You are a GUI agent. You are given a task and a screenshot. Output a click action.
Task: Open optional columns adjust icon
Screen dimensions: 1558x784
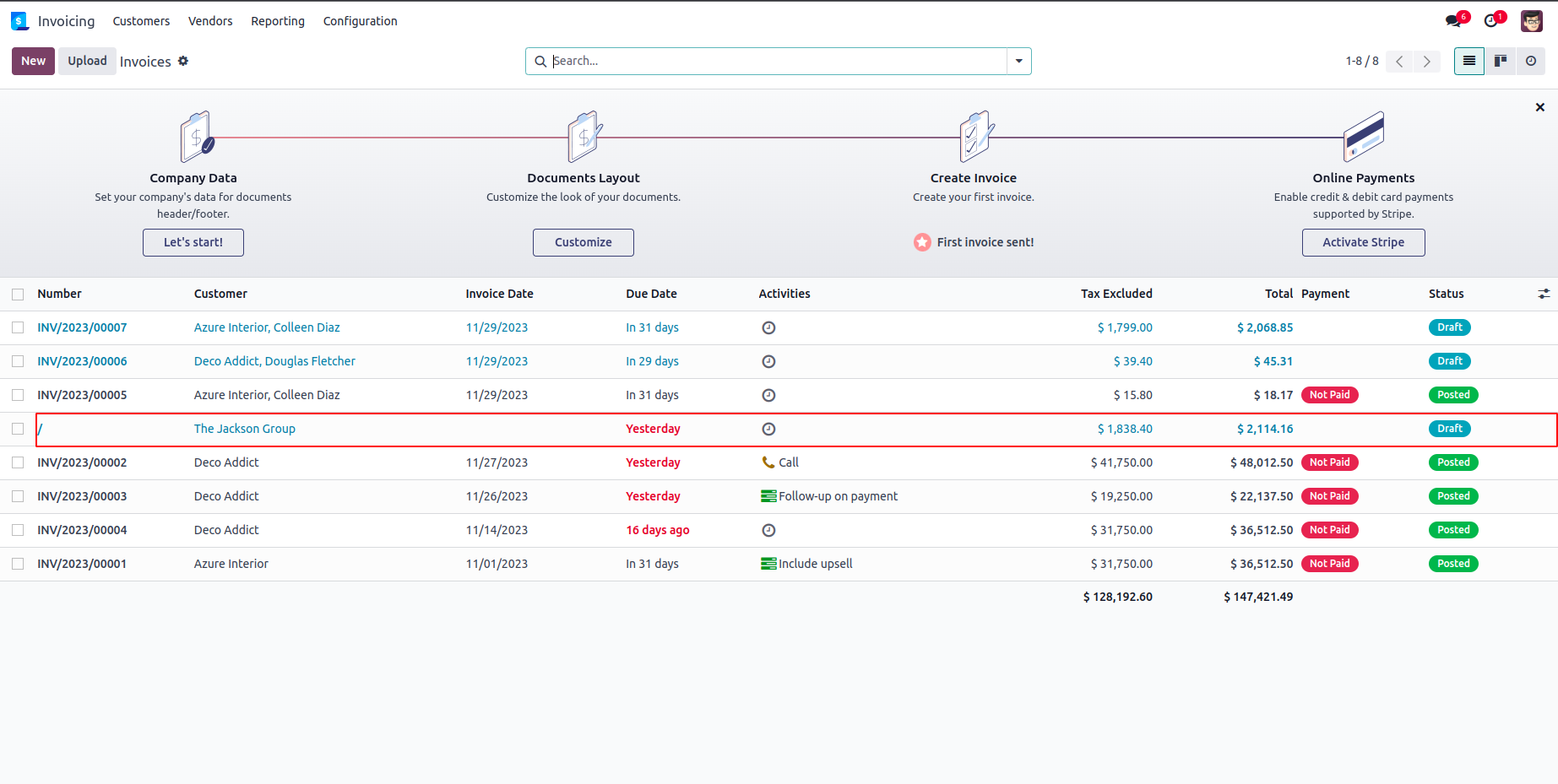(1544, 294)
